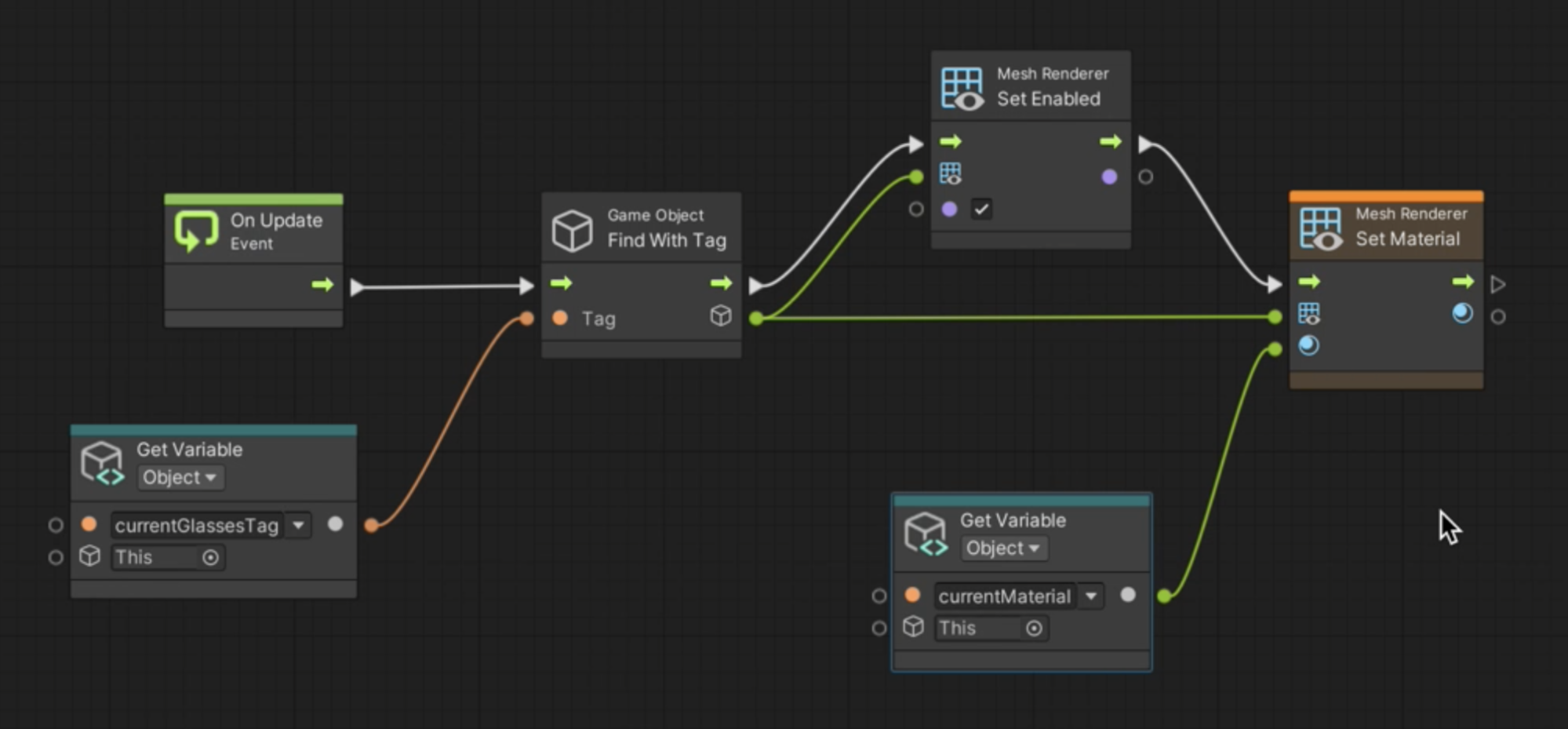Open the Object scope dropdown above currentMaterial
Screen dimensions: 1568x729
pos(1003,549)
